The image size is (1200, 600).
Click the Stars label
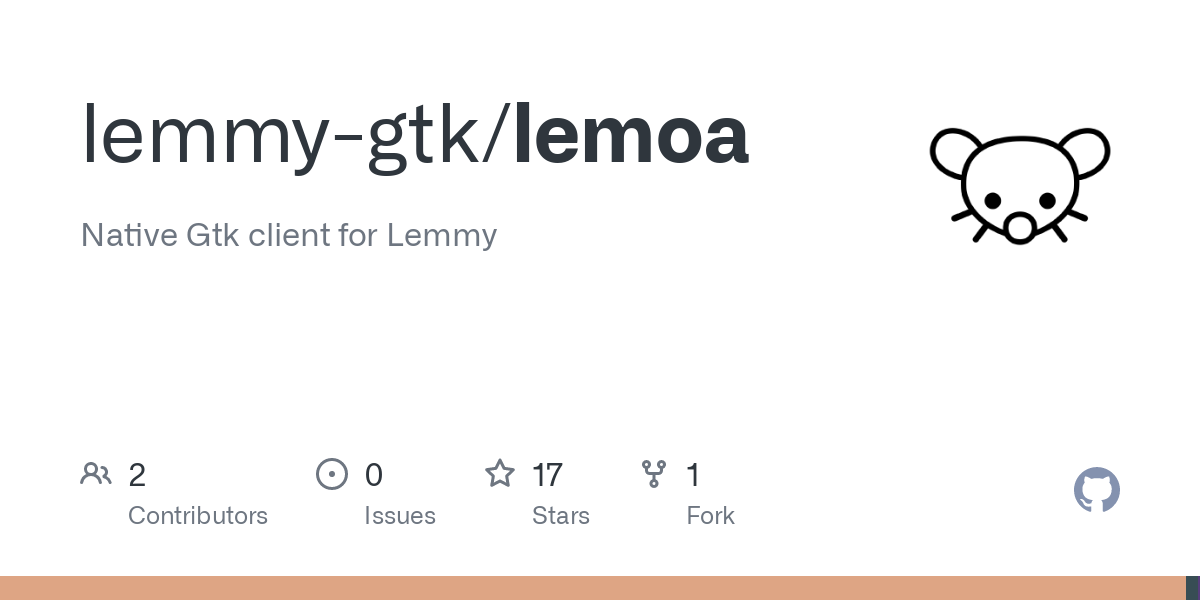coord(561,516)
